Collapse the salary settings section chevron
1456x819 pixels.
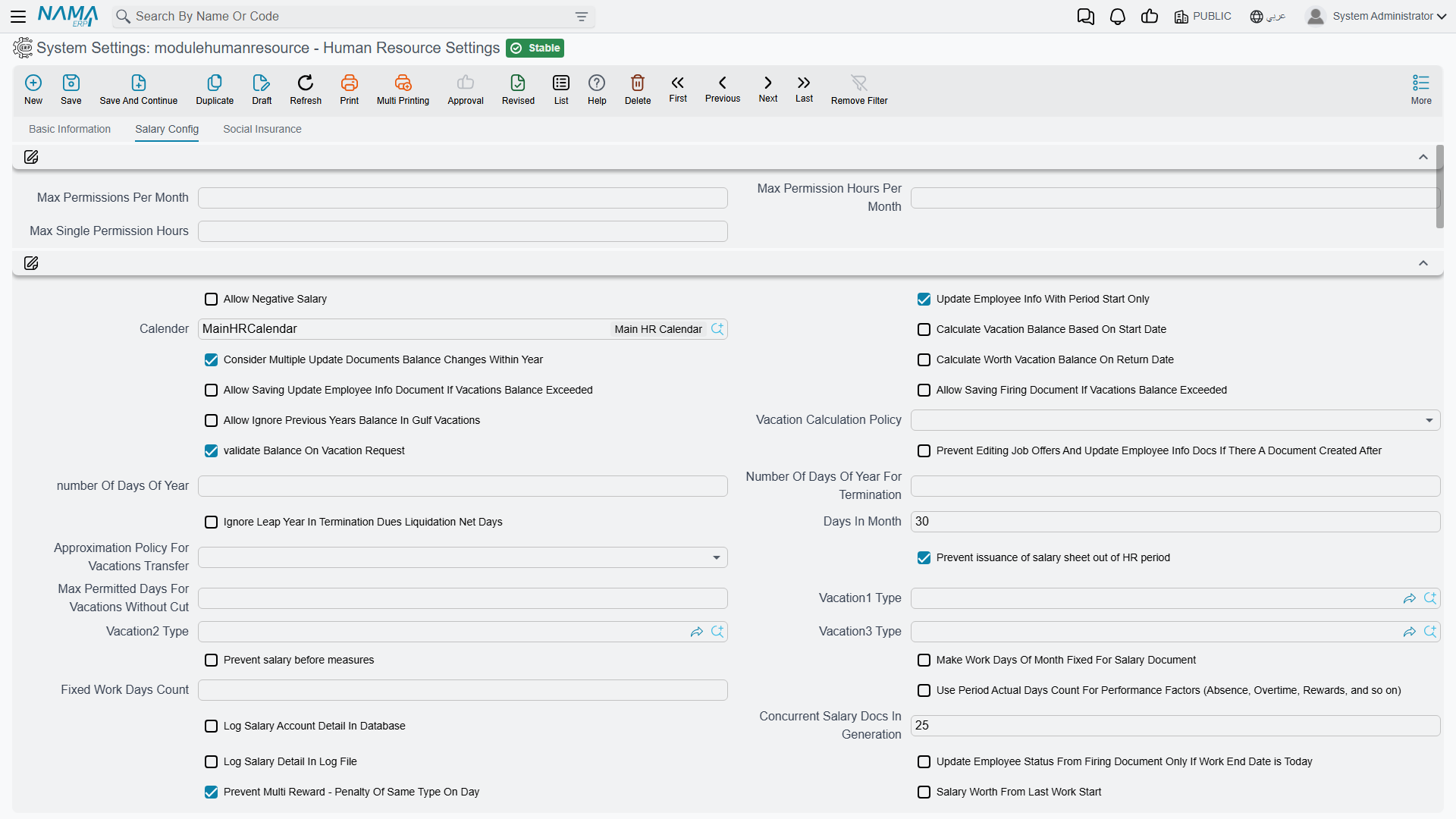pos(1423,263)
